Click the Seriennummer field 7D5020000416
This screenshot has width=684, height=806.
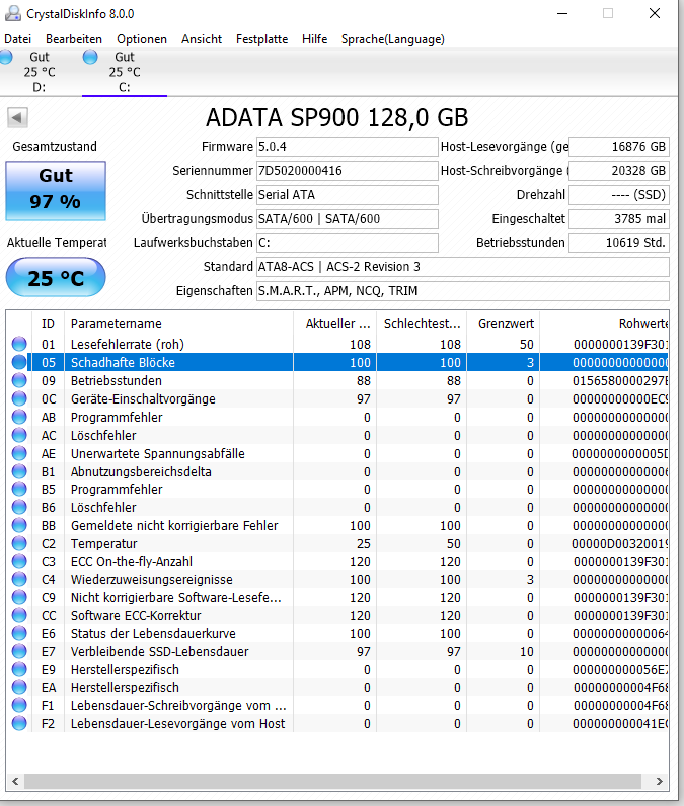347,171
